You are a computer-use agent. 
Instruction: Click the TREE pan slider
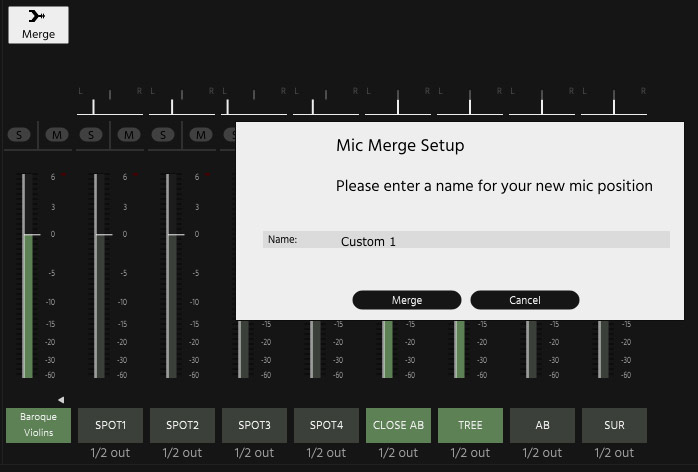(x=470, y=106)
